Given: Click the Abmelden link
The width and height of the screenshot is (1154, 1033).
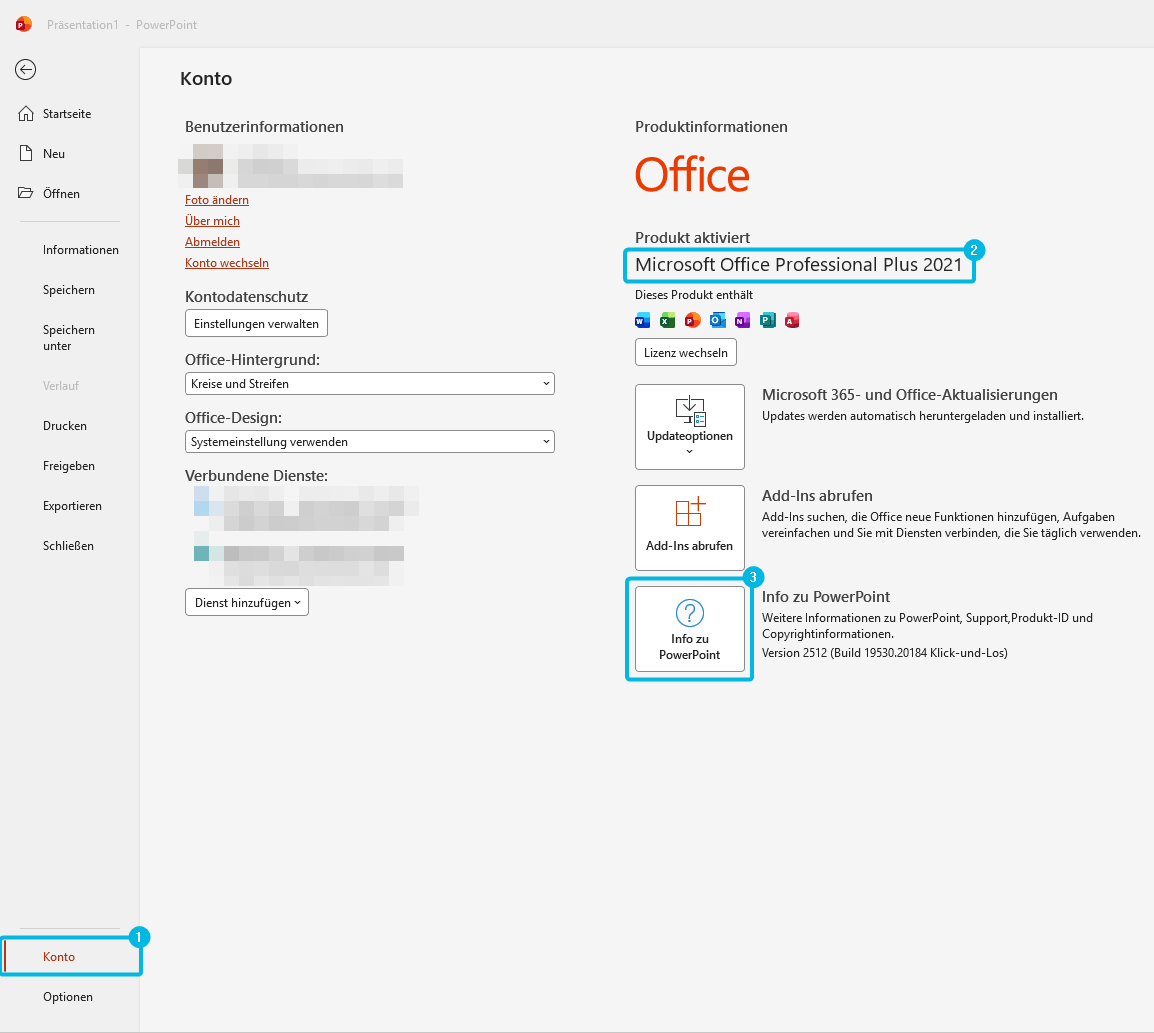Looking at the screenshot, I should click(212, 241).
